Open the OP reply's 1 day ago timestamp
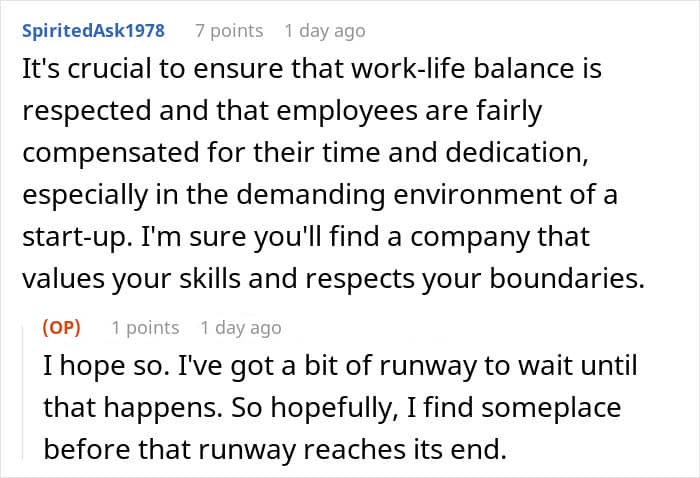Viewport: 700px width, 478px height. click(x=241, y=328)
